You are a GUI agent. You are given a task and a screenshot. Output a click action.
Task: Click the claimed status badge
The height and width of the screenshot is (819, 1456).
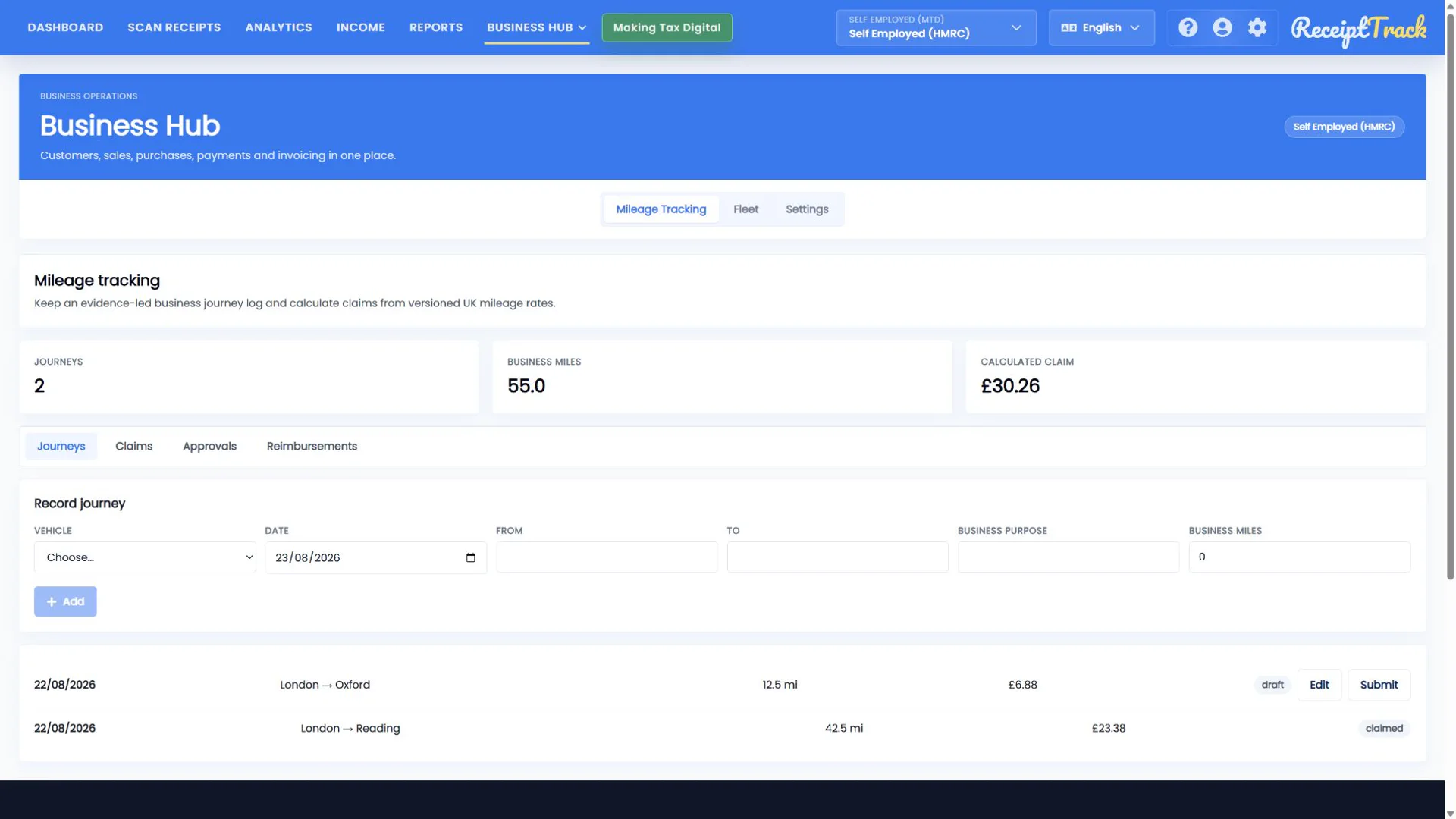[x=1384, y=729]
